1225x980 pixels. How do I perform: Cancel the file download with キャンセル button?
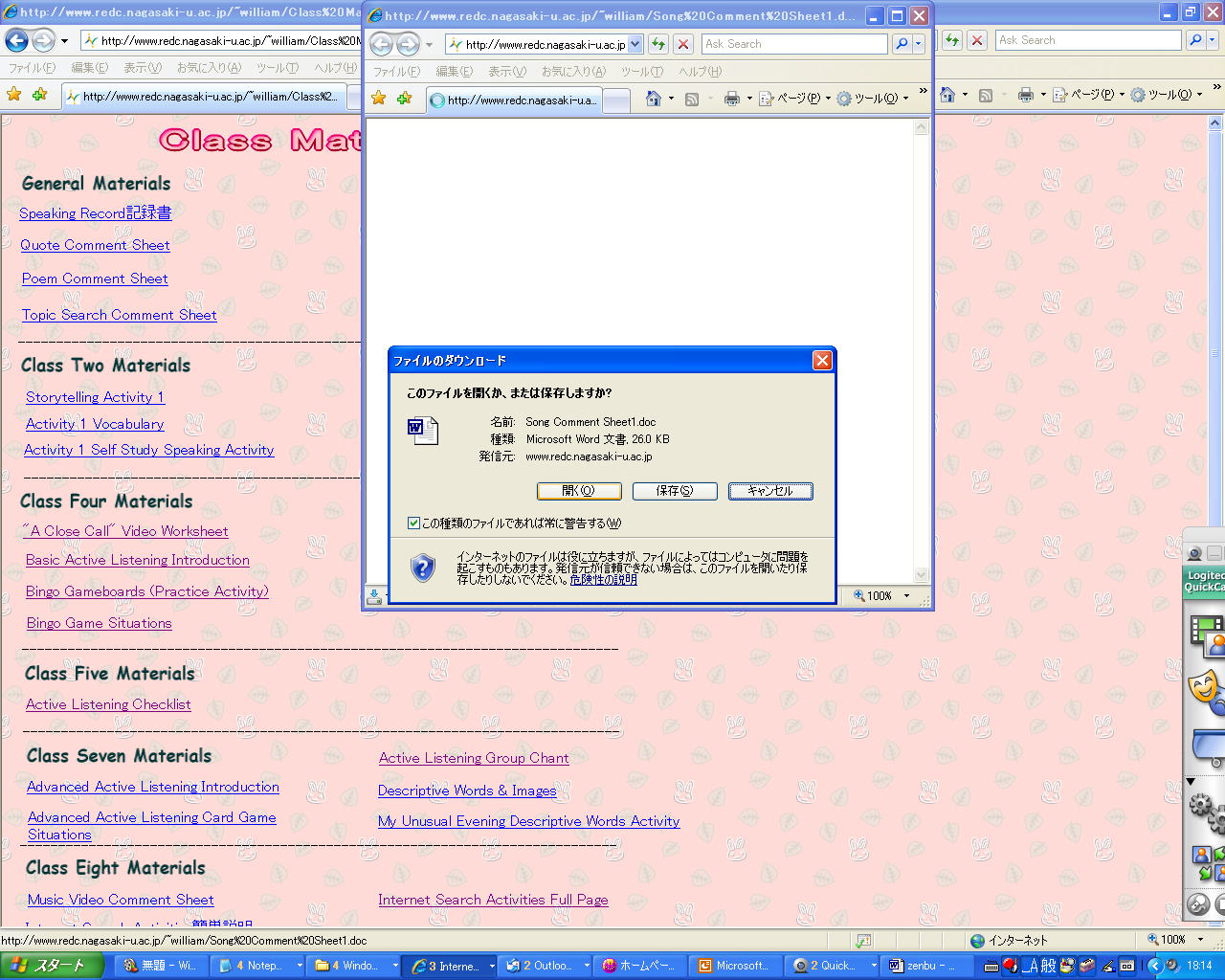(x=770, y=491)
